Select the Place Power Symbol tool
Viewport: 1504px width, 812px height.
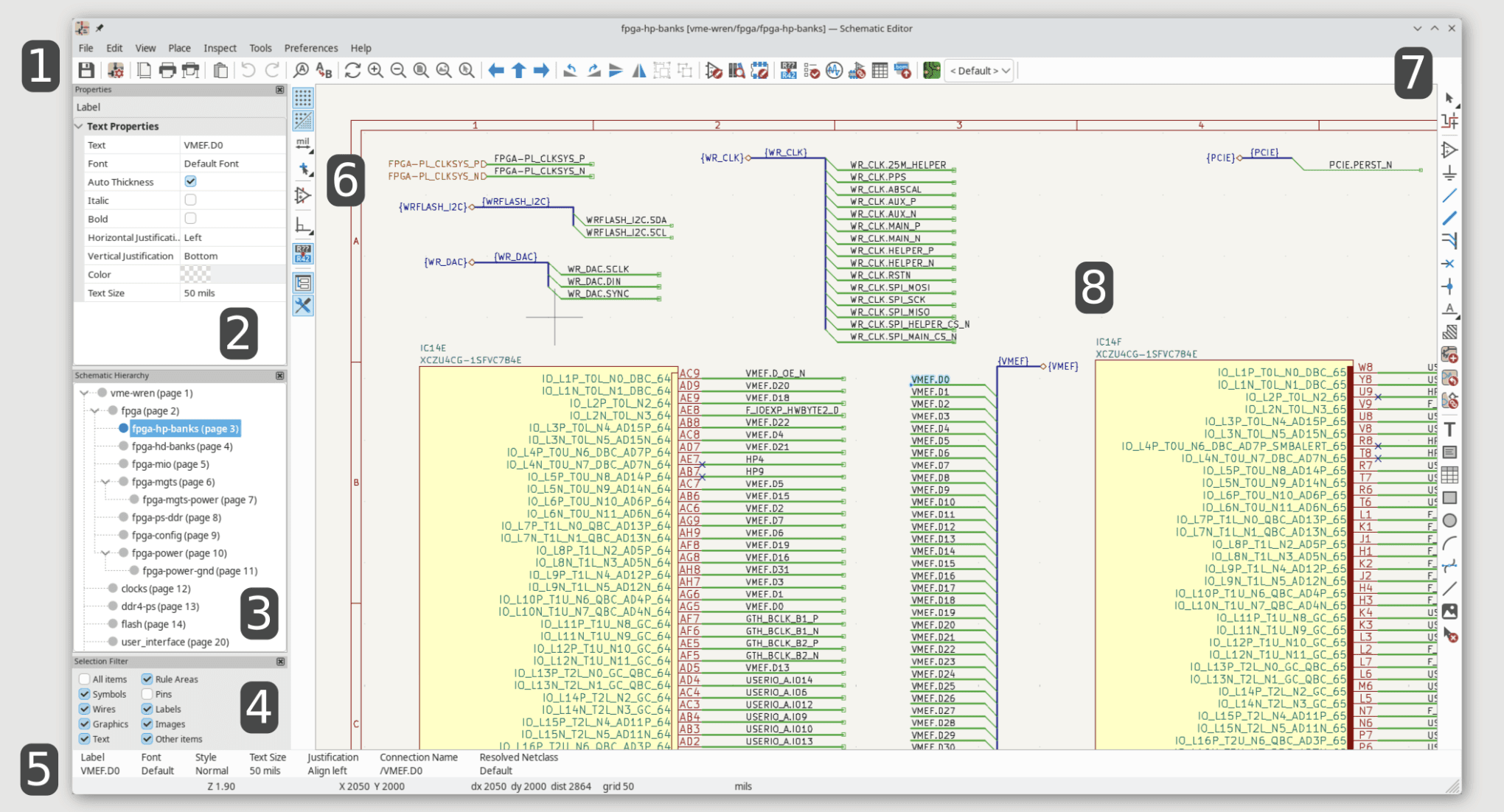pos(1449,173)
